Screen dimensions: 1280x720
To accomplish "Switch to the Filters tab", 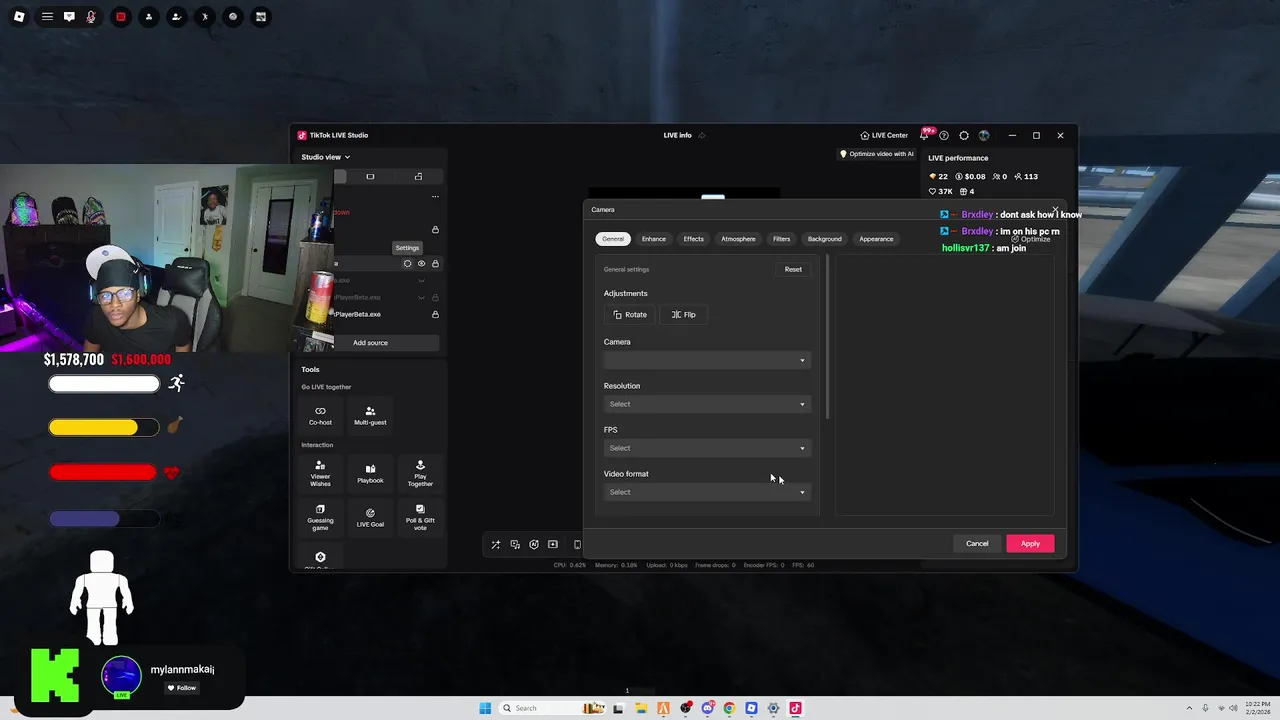I will click(782, 239).
